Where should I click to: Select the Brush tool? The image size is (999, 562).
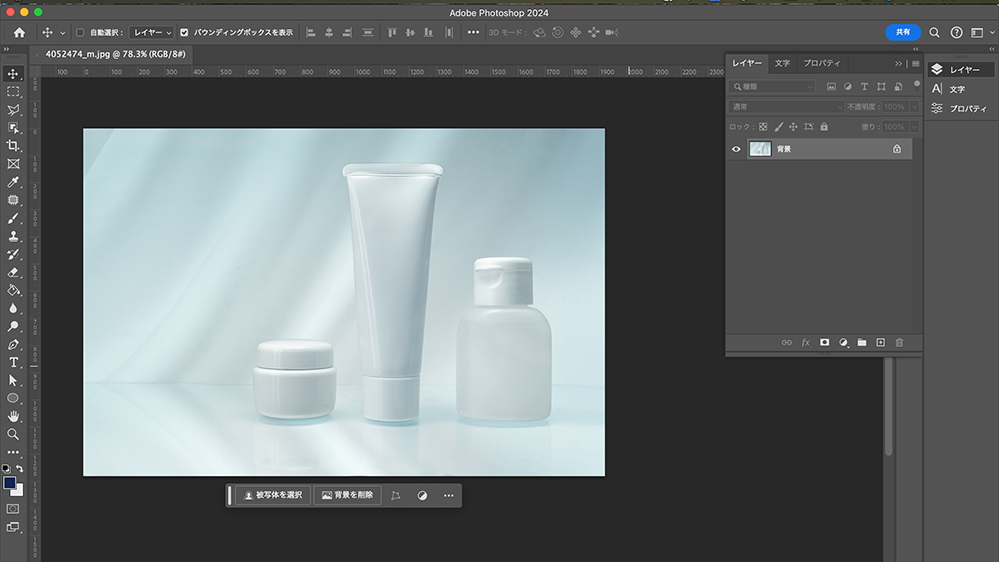click(x=13, y=218)
